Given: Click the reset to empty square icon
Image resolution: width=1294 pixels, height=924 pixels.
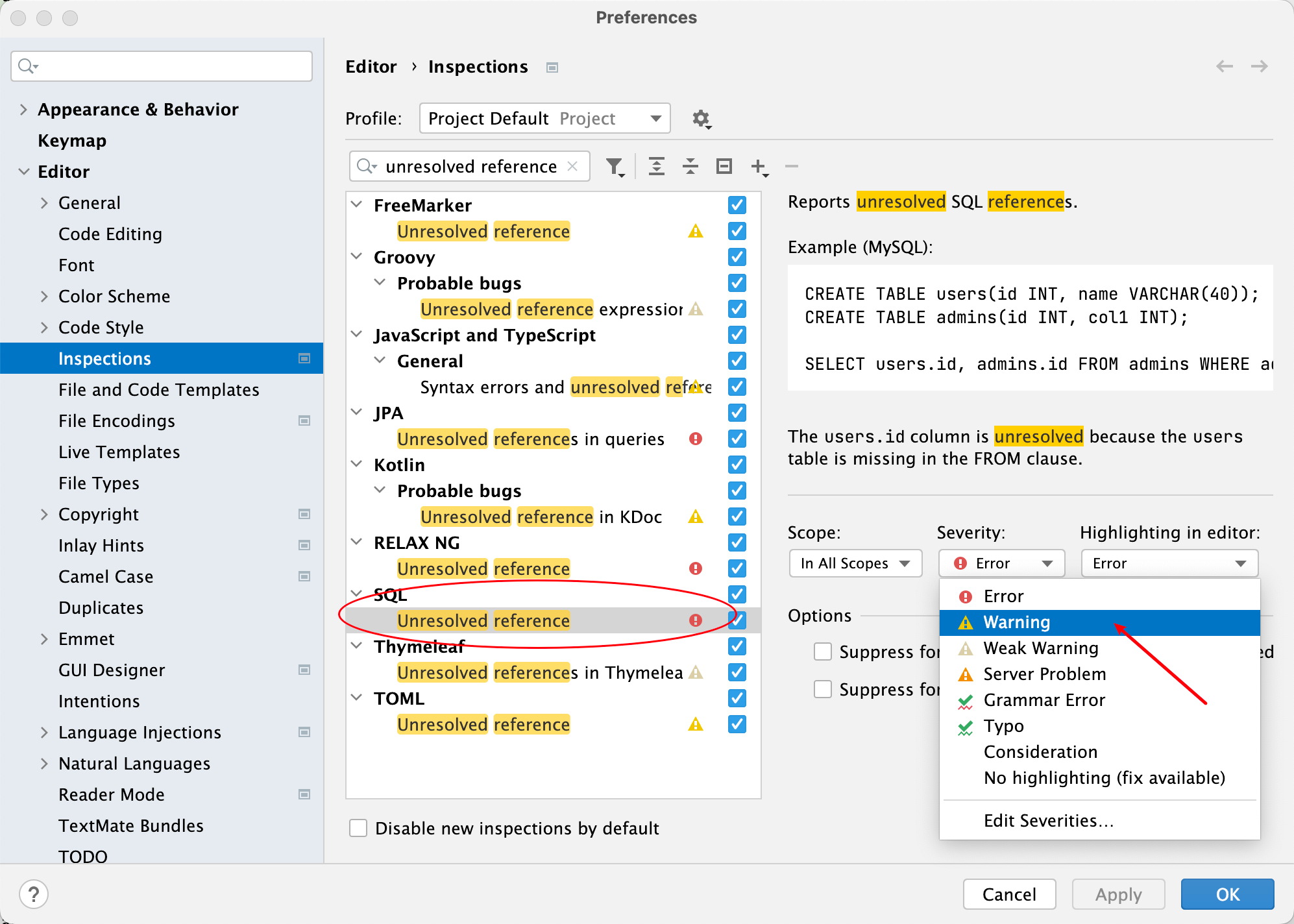Looking at the screenshot, I should (x=724, y=167).
